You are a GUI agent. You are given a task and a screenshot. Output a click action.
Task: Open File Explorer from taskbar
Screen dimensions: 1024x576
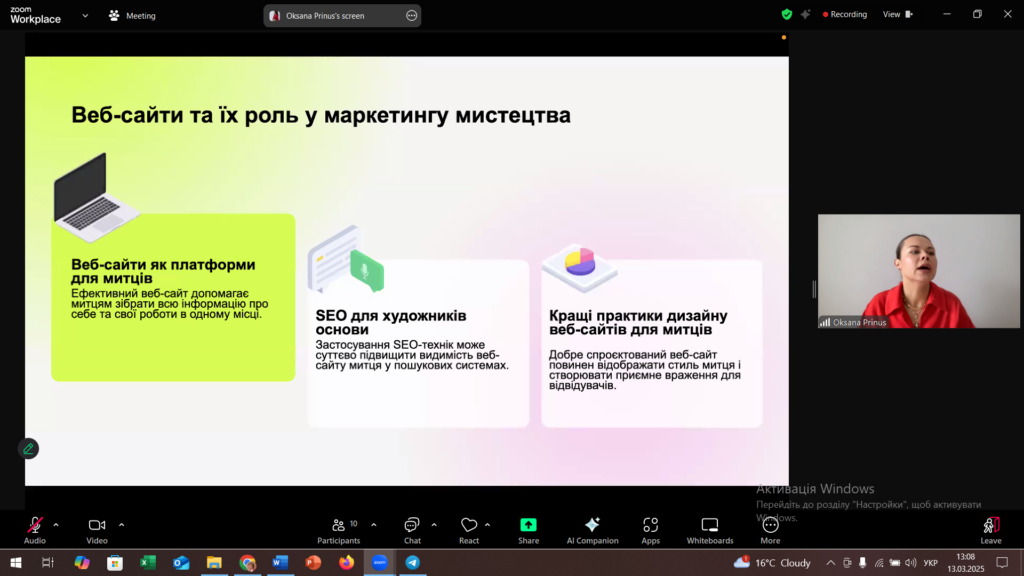[214, 562]
